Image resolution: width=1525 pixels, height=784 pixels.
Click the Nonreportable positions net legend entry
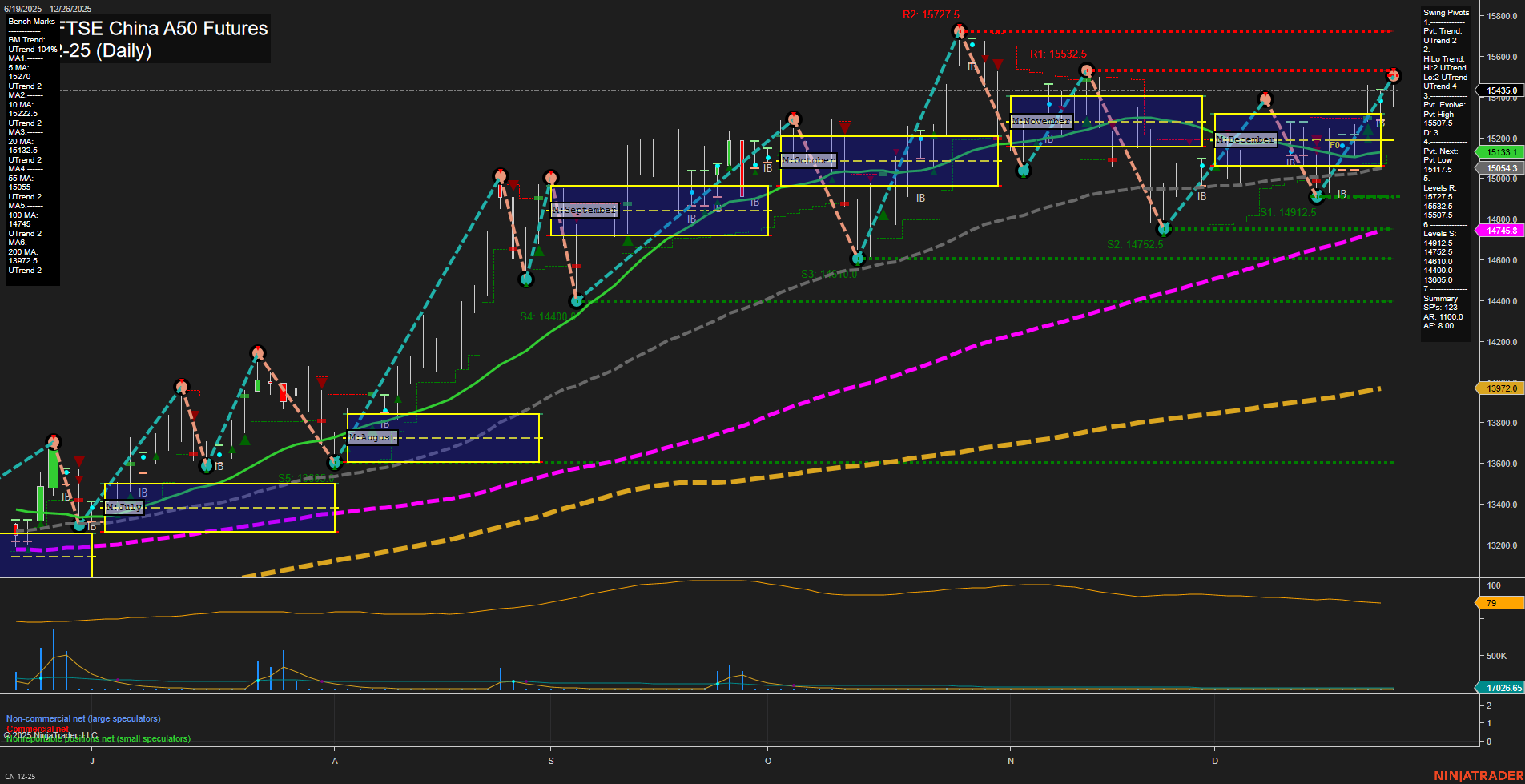[x=97, y=738]
